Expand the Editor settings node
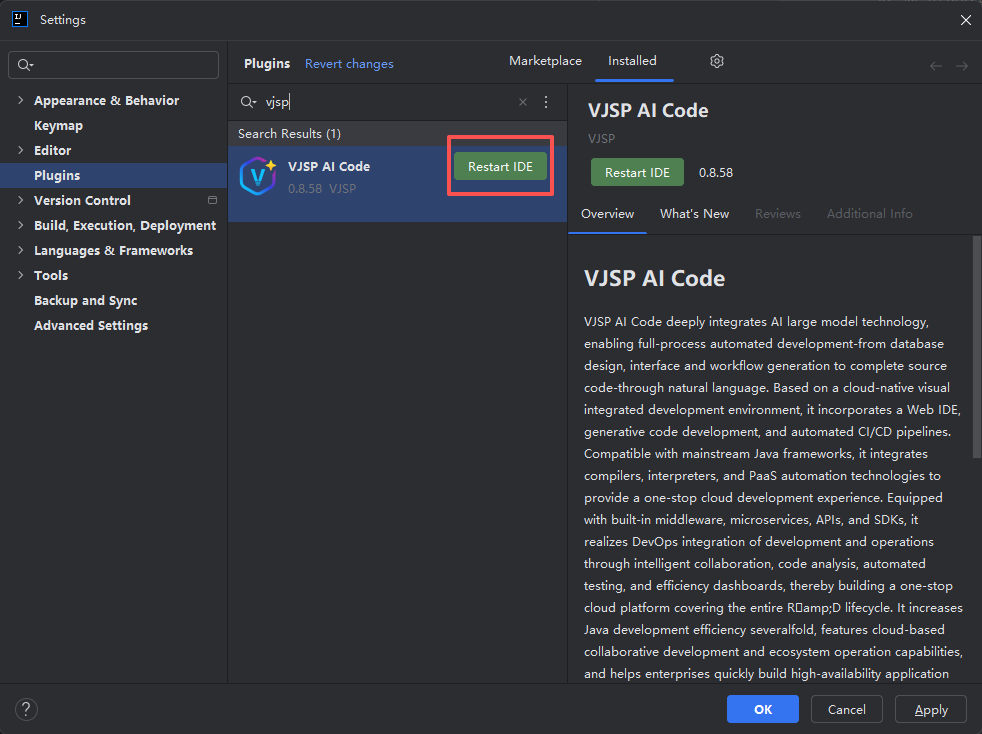This screenshot has width=982, height=734. click(x=21, y=150)
